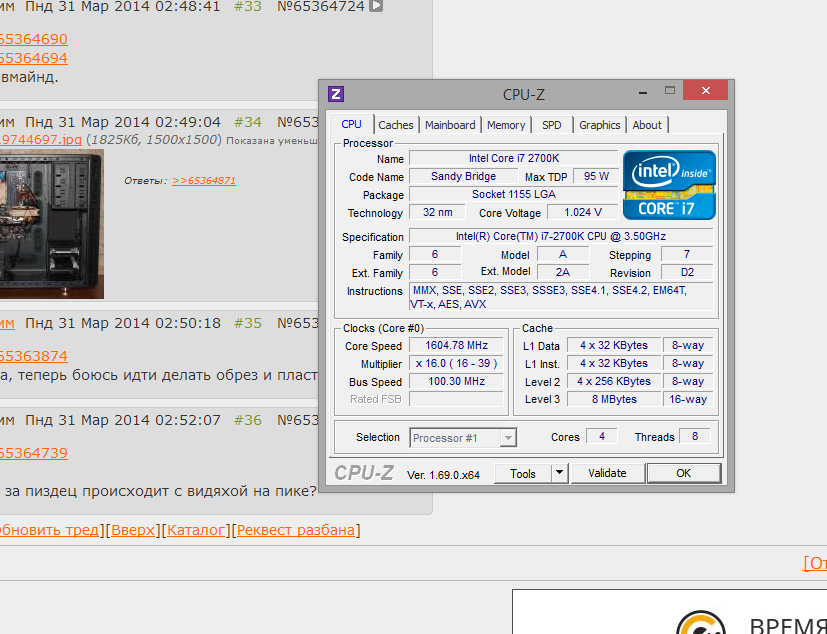Click the Model value A
This screenshot has width=827, height=634.
[563, 254]
